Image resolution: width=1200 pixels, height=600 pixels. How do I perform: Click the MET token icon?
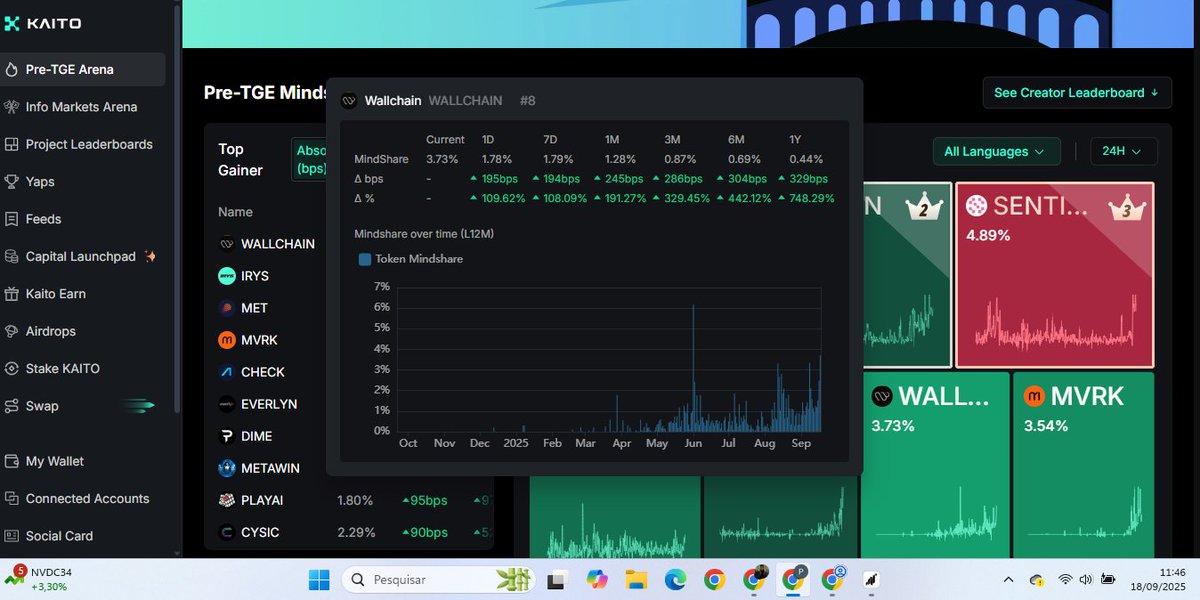(x=227, y=308)
